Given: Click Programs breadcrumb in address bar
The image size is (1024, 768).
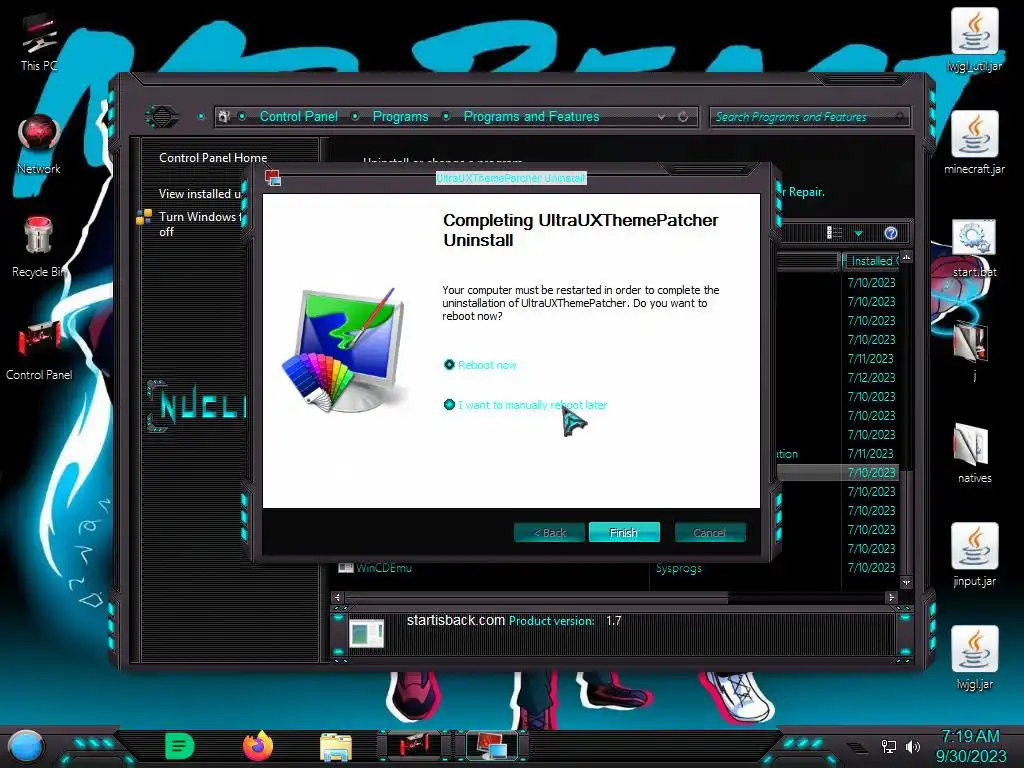Looking at the screenshot, I should click(400, 117).
